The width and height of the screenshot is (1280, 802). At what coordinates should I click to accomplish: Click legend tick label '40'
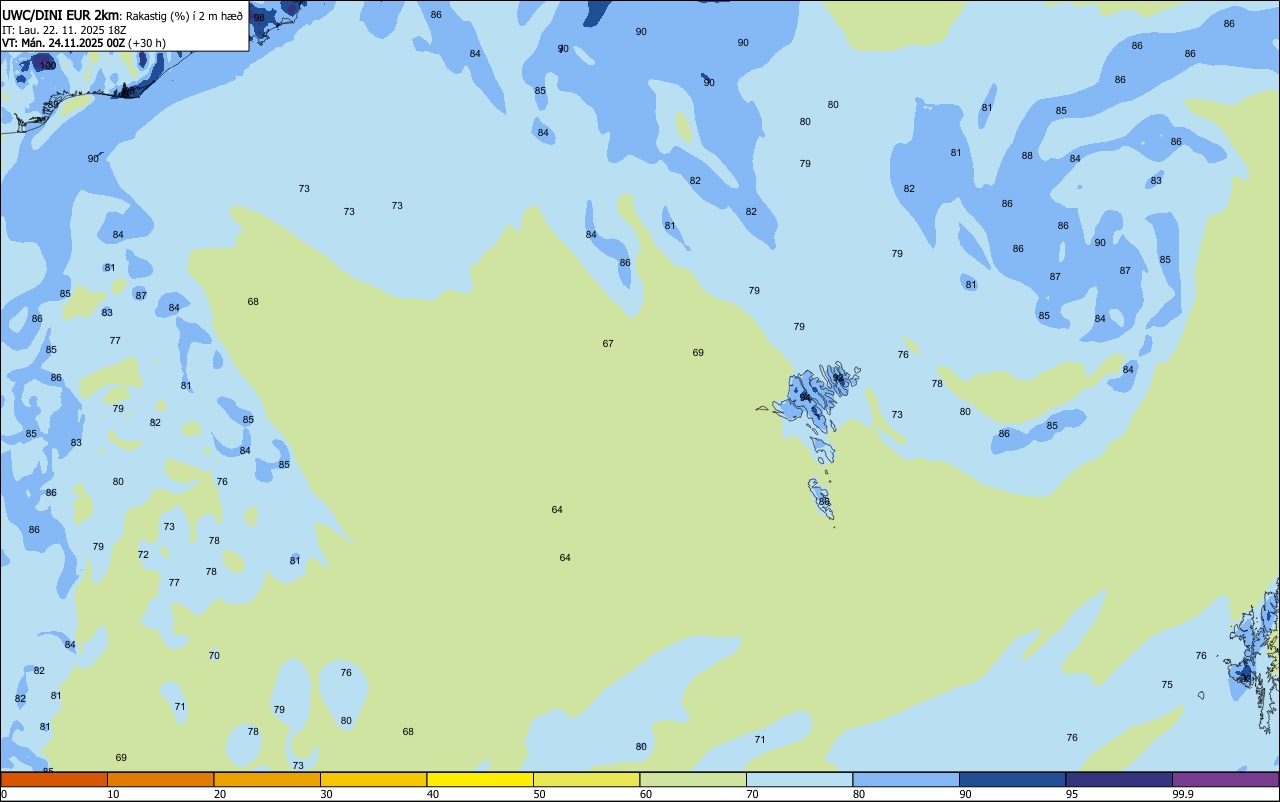(433, 794)
